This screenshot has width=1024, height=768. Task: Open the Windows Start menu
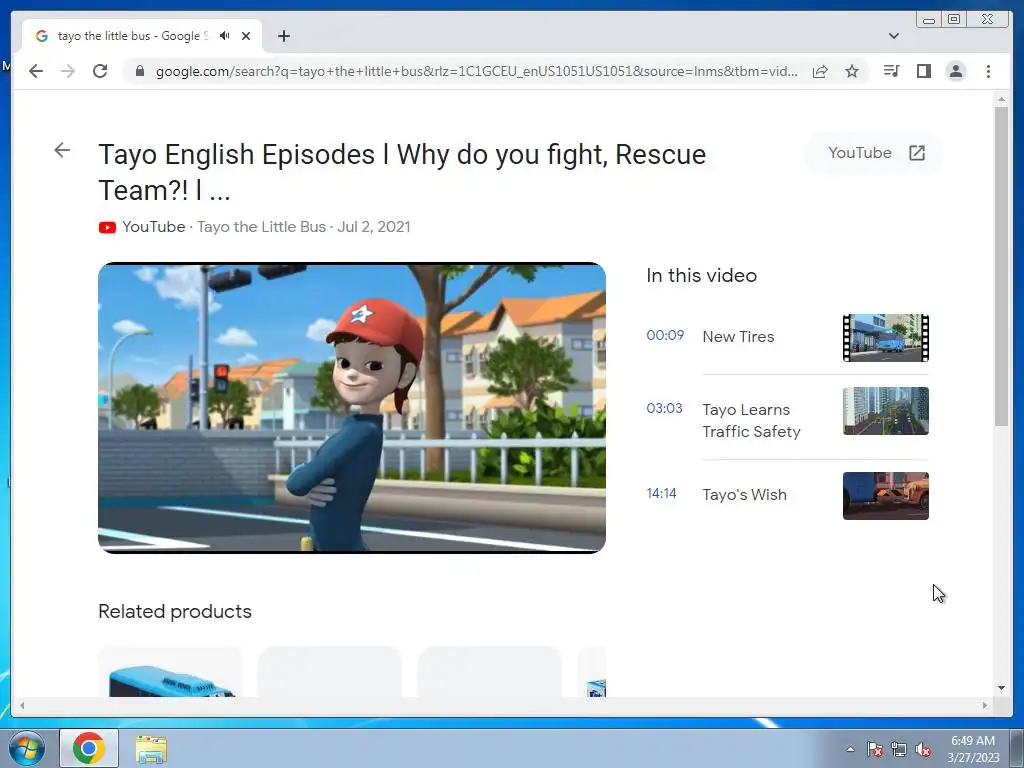(x=27, y=748)
